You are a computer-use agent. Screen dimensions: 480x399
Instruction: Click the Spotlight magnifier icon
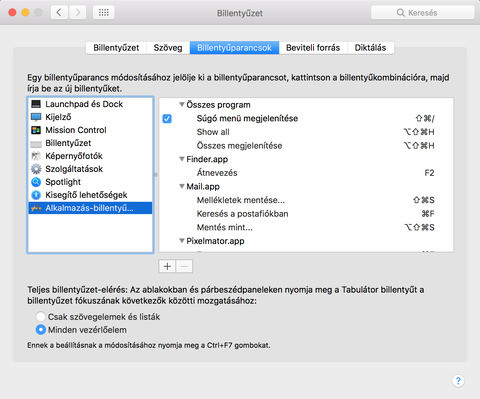coord(36,182)
